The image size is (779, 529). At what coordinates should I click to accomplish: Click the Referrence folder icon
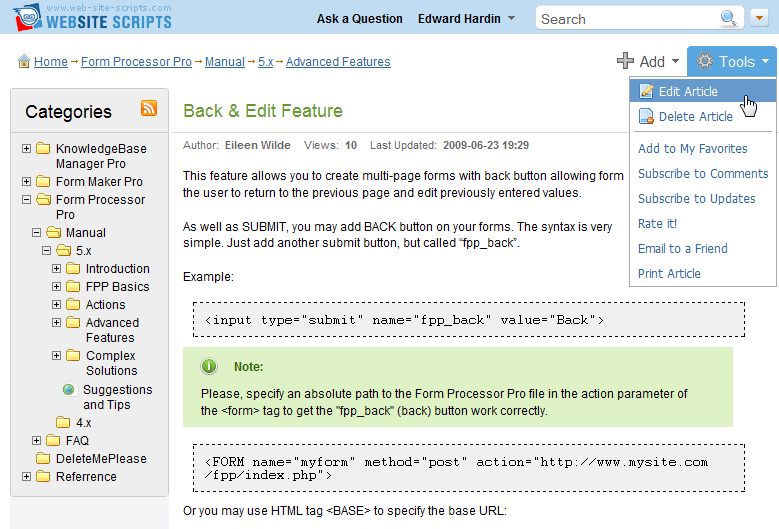(x=43, y=476)
